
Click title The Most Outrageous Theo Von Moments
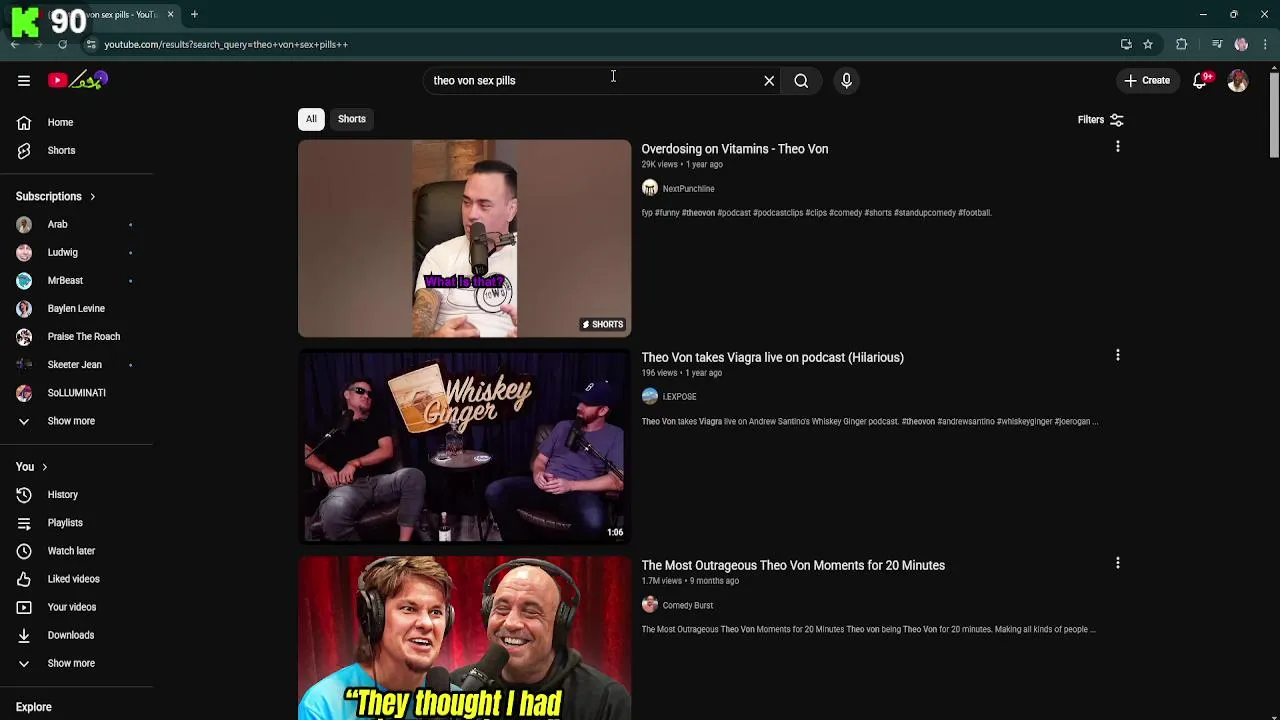coord(793,565)
